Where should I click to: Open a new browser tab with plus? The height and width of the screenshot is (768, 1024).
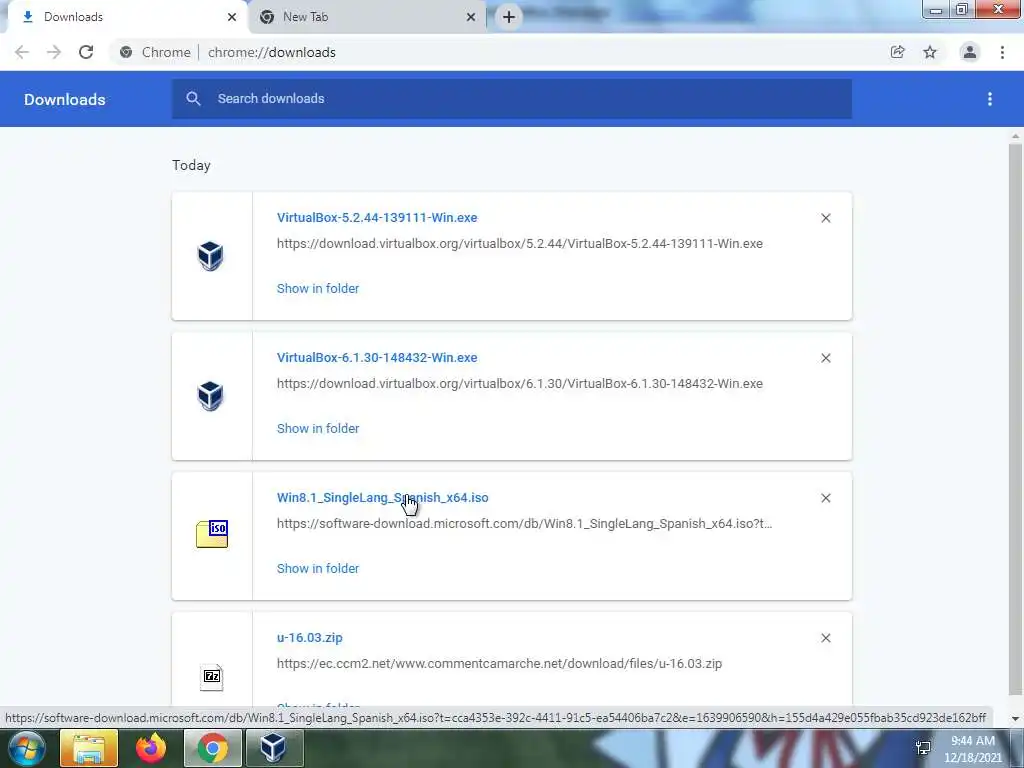click(x=509, y=17)
